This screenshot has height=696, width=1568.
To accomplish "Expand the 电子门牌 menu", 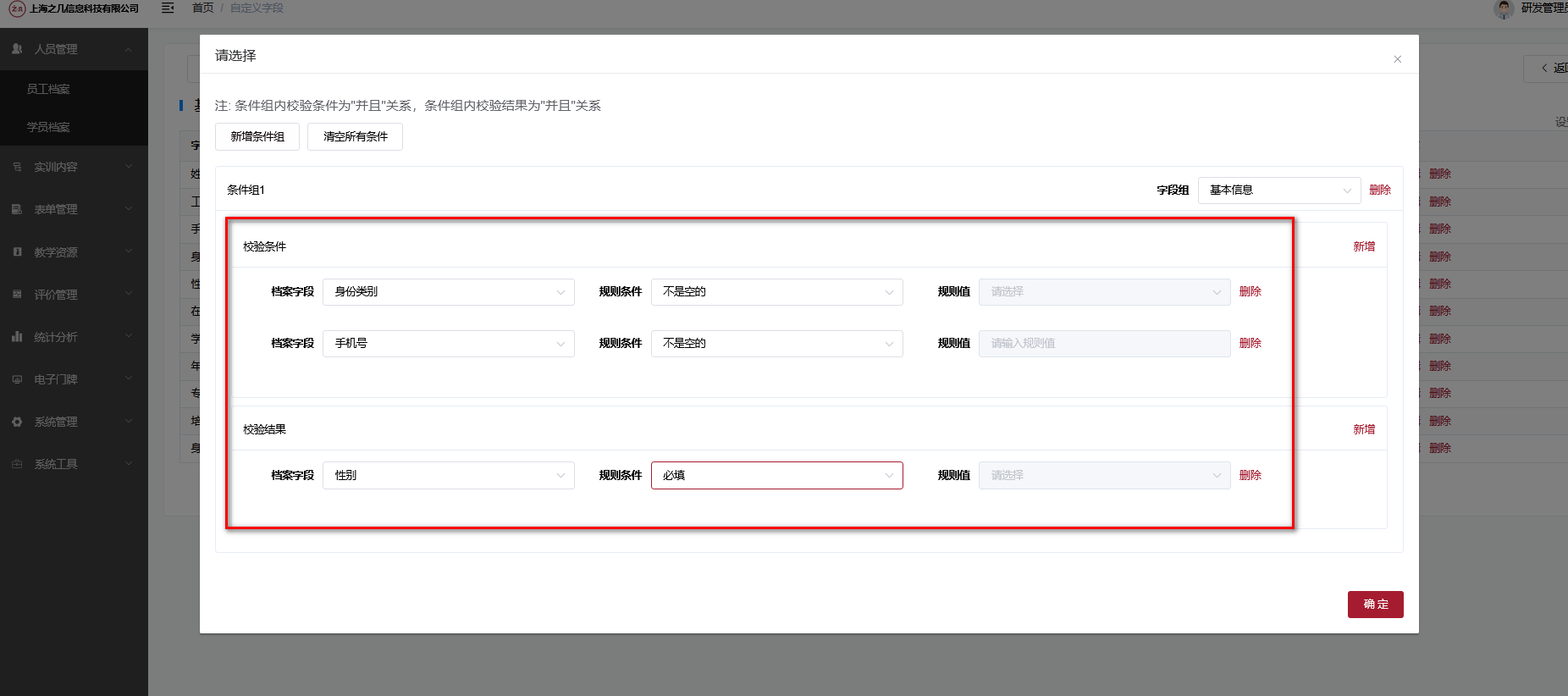I will click(x=74, y=379).
